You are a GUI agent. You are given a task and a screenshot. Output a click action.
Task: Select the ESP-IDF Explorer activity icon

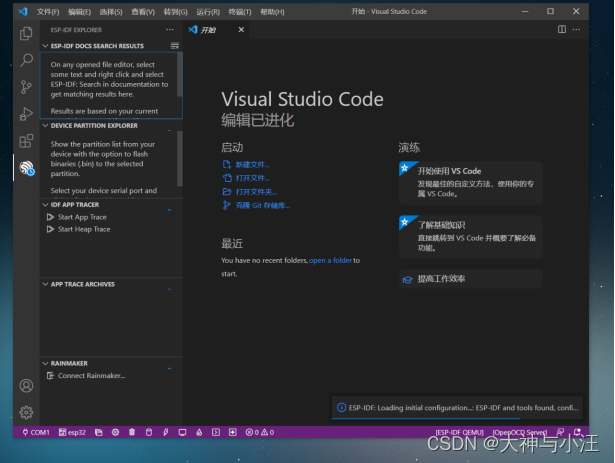tap(26, 168)
